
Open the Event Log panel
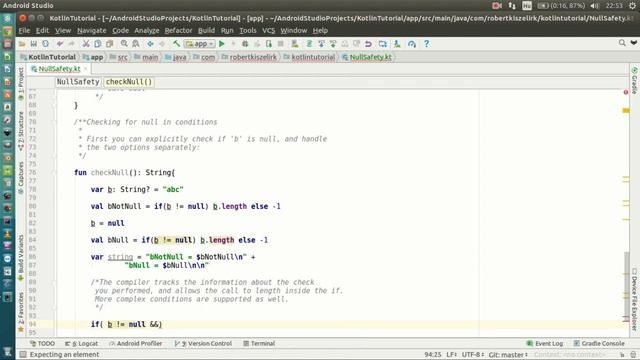tap(545, 344)
